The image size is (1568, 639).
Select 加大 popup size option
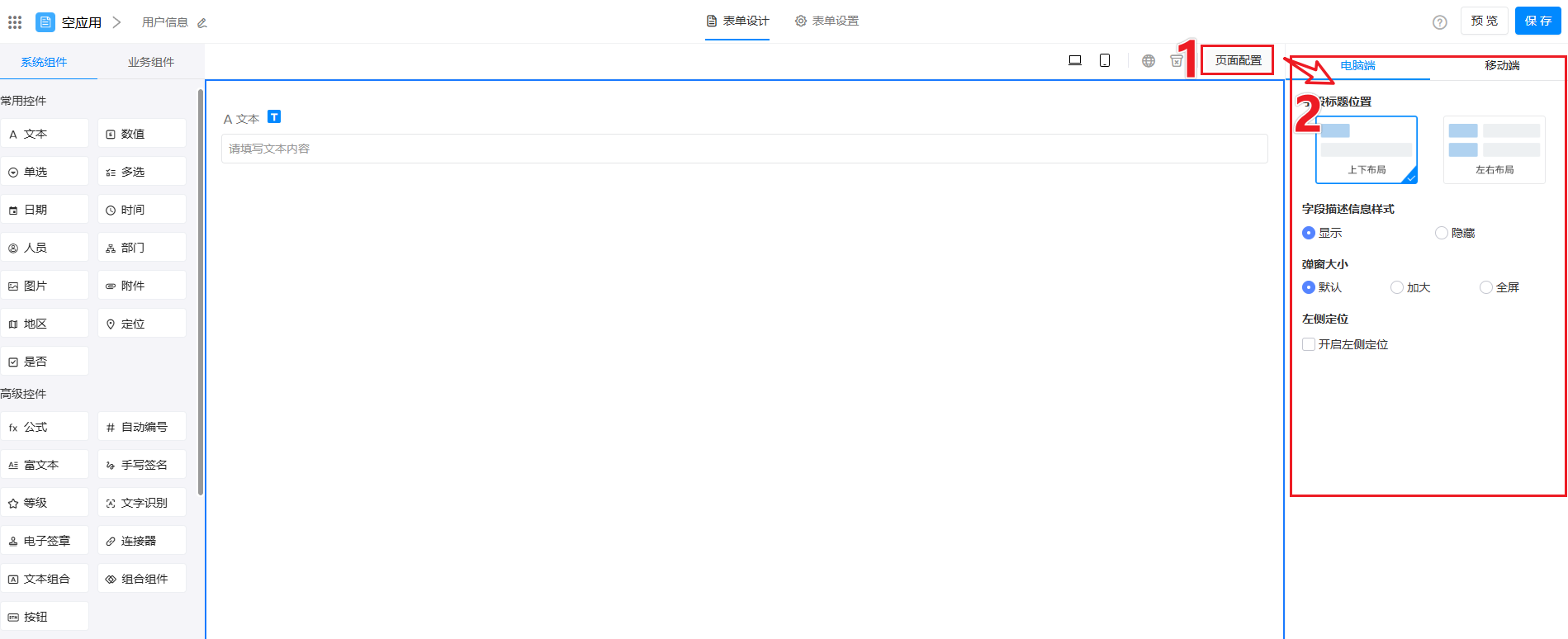(x=1397, y=287)
